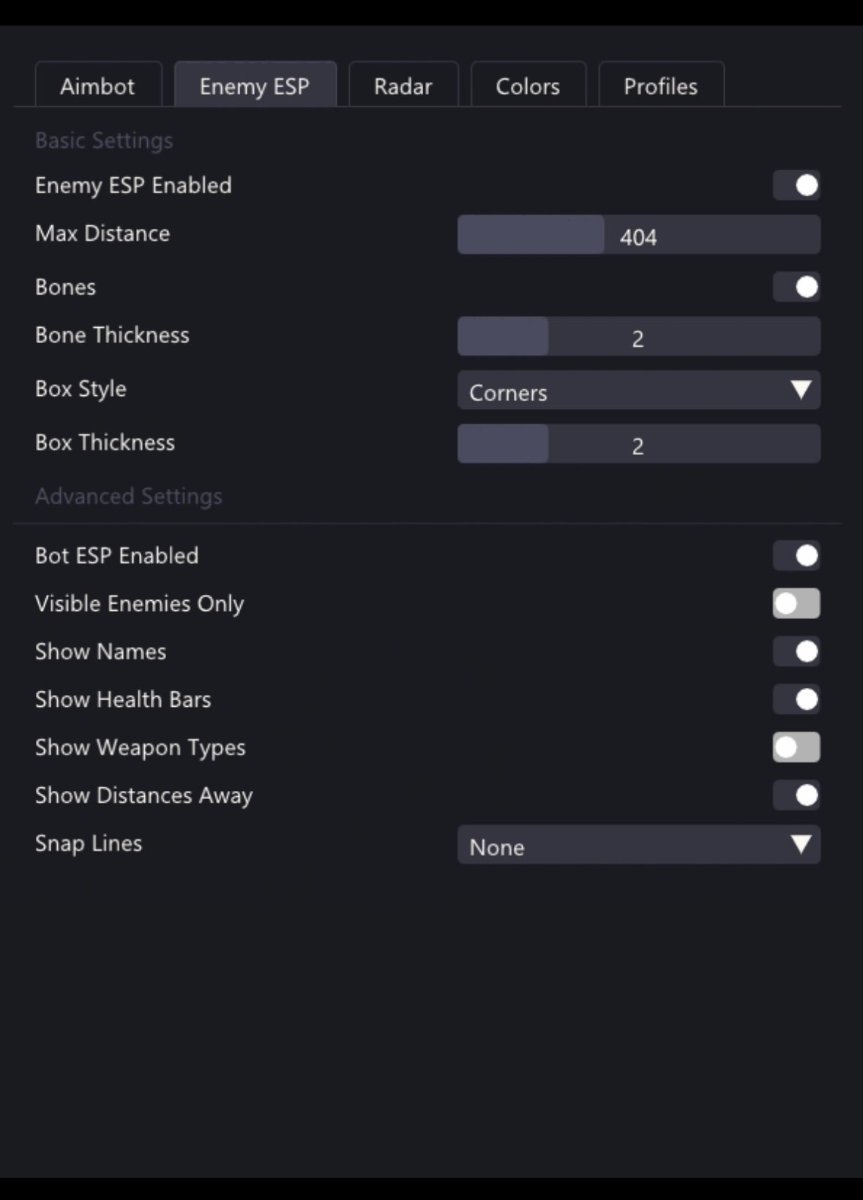Switch off Show Names
Image resolution: width=863 pixels, height=1200 pixels.
point(796,652)
